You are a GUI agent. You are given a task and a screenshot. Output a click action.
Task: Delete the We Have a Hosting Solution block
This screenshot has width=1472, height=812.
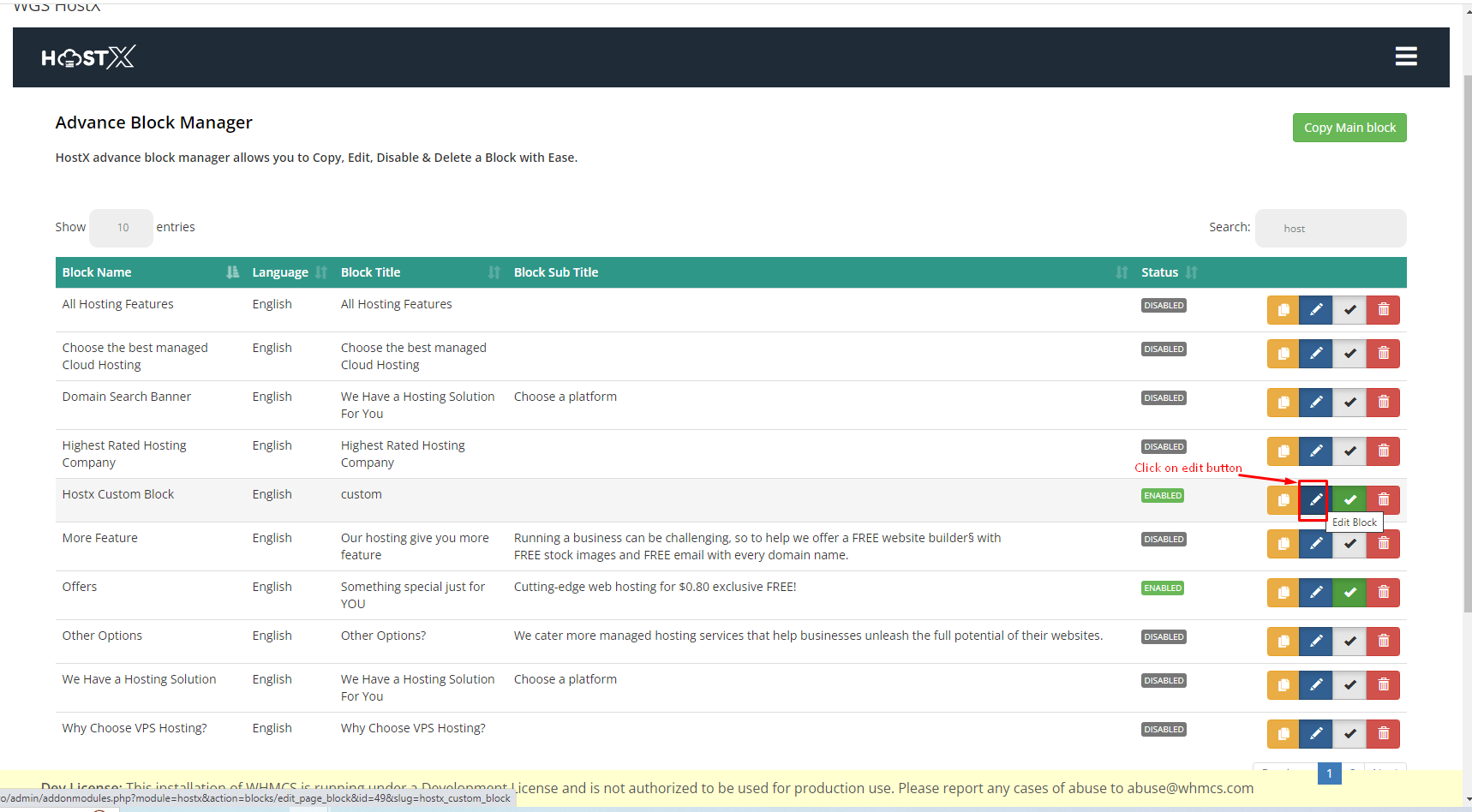pos(1383,685)
